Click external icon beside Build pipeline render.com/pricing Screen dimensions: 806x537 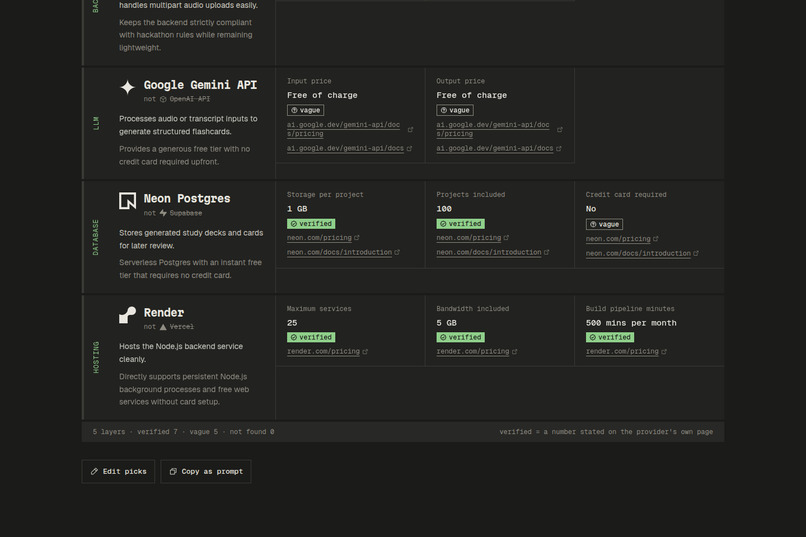664,351
